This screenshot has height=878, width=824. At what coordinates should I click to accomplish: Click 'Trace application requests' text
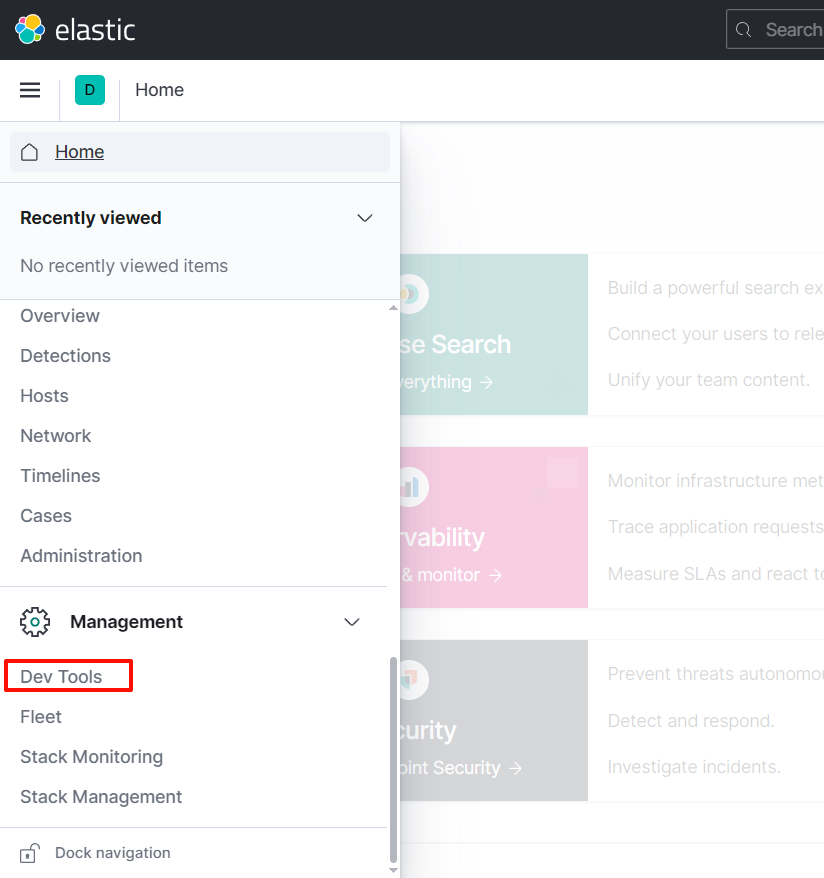click(715, 527)
